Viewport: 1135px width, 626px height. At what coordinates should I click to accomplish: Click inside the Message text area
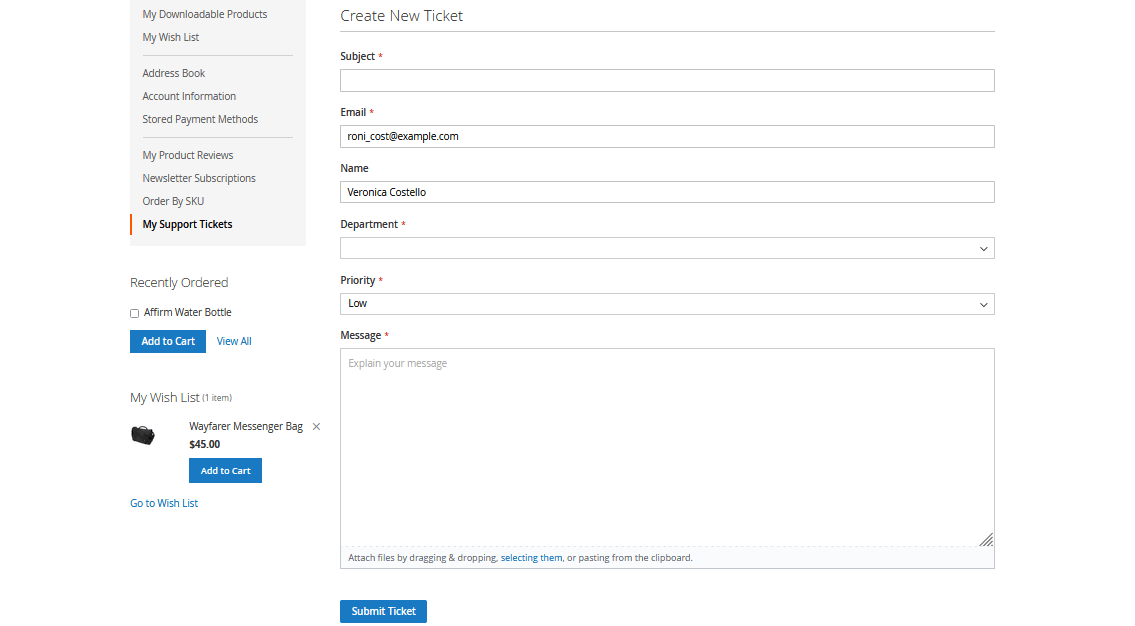667,446
